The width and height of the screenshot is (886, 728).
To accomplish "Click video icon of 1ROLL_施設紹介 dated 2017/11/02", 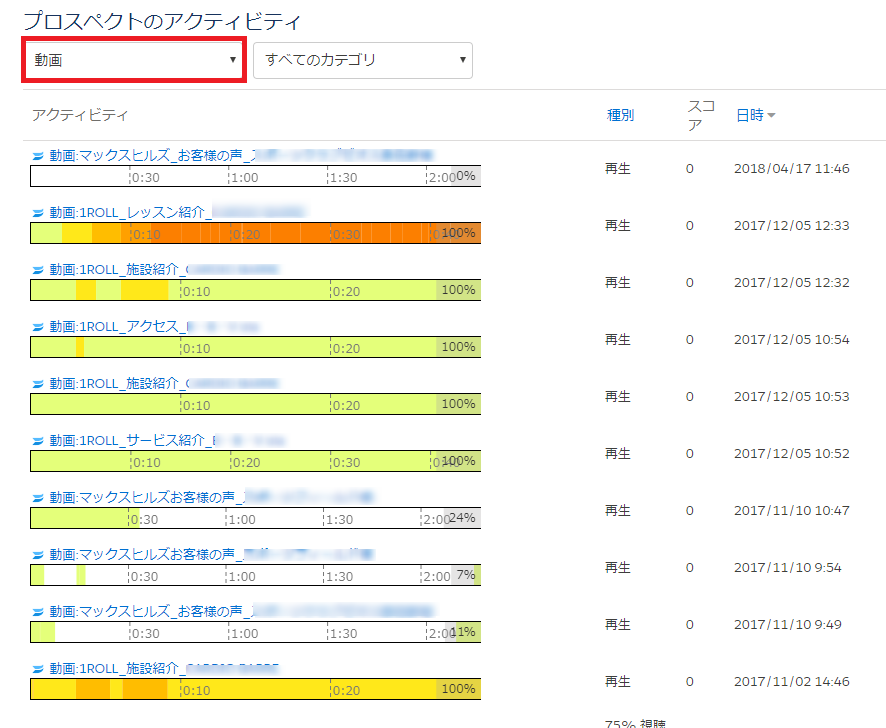I will coord(38,669).
